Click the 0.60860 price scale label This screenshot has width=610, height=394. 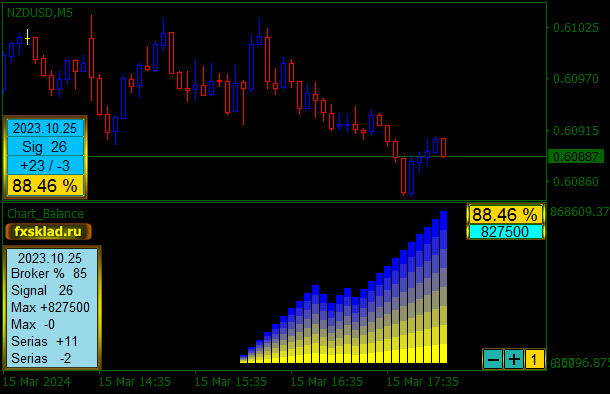(576, 182)
